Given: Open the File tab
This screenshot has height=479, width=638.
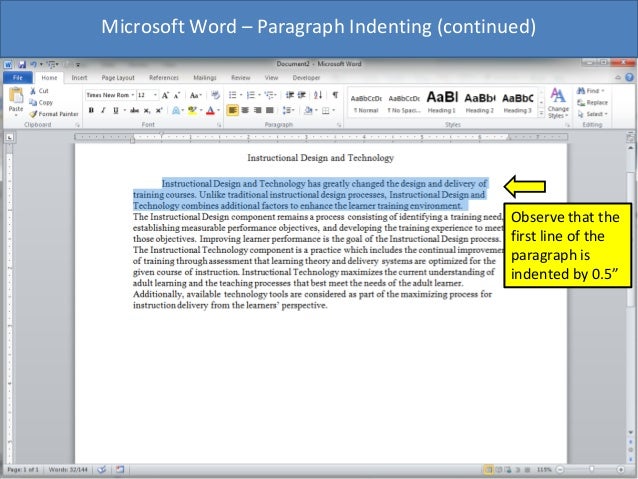Looking at the screenshot, I should tap(18, 77).
